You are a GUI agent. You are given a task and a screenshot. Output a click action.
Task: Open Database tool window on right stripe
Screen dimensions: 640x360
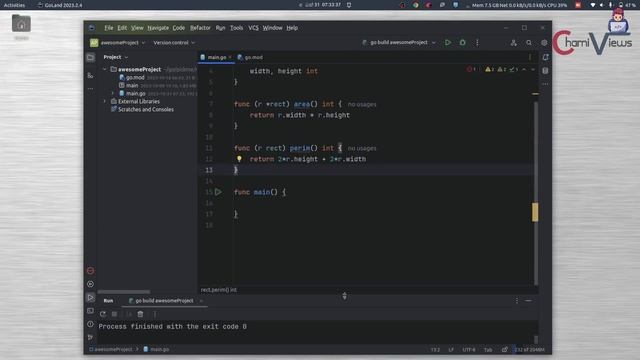545,71
